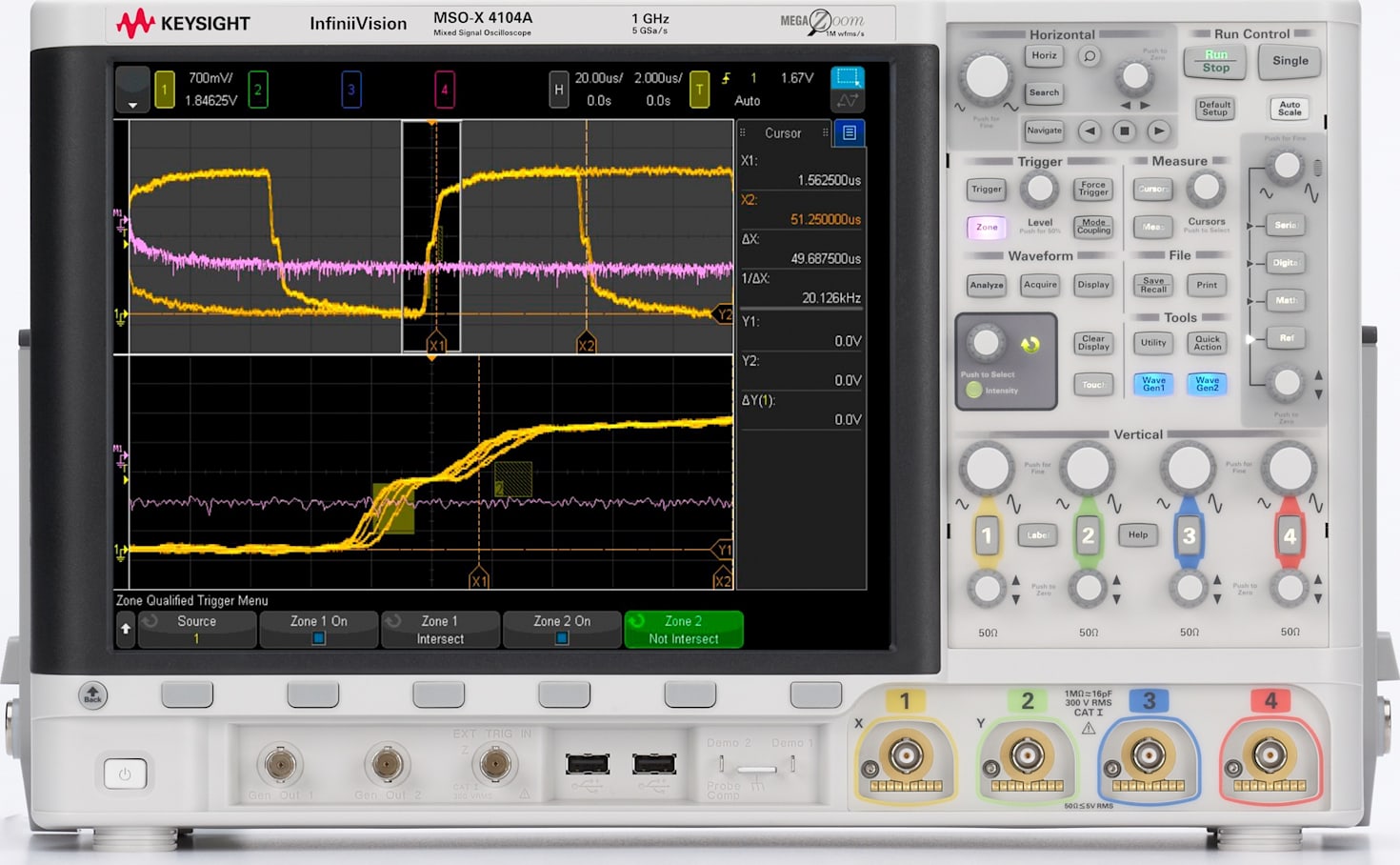Click the trigger slope icon in status bar
The height and width of the screenshot is (865, 1400).
[727, 80]
